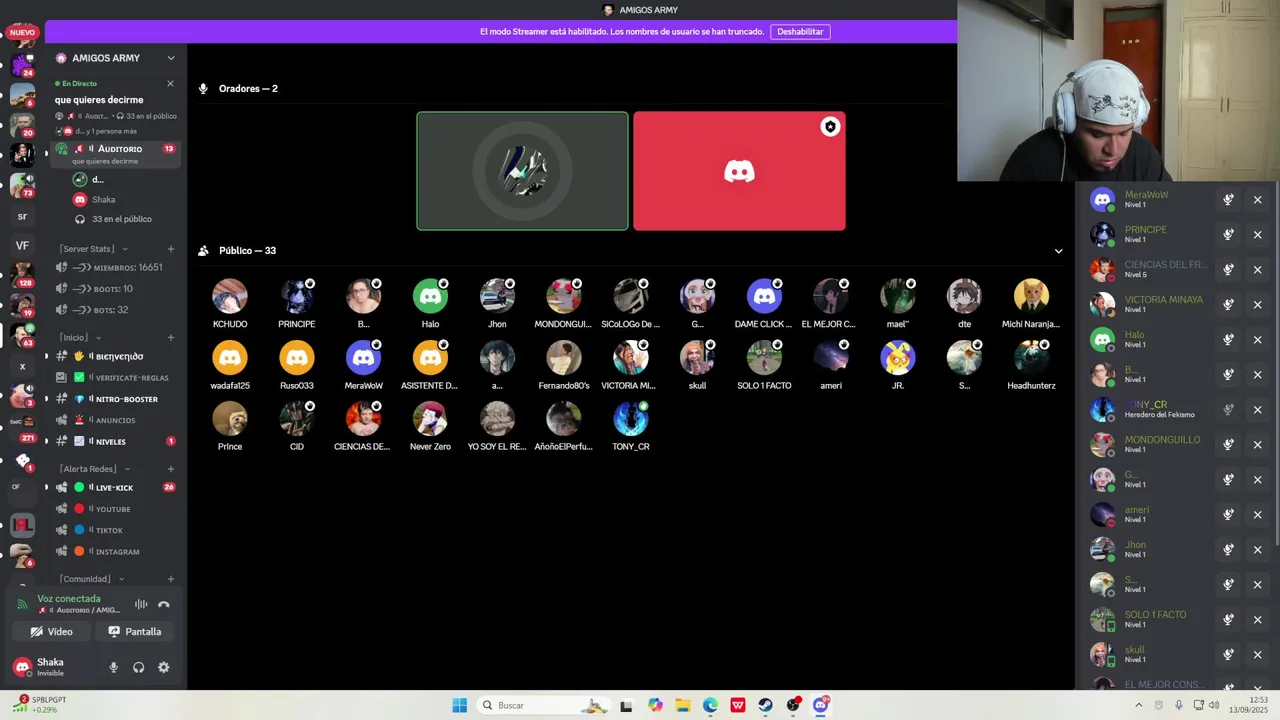Toggle headphone deafen in user panel
The width and height of the screenshot is (1280, 720).
pyautogui.click(x=138, y=667)
